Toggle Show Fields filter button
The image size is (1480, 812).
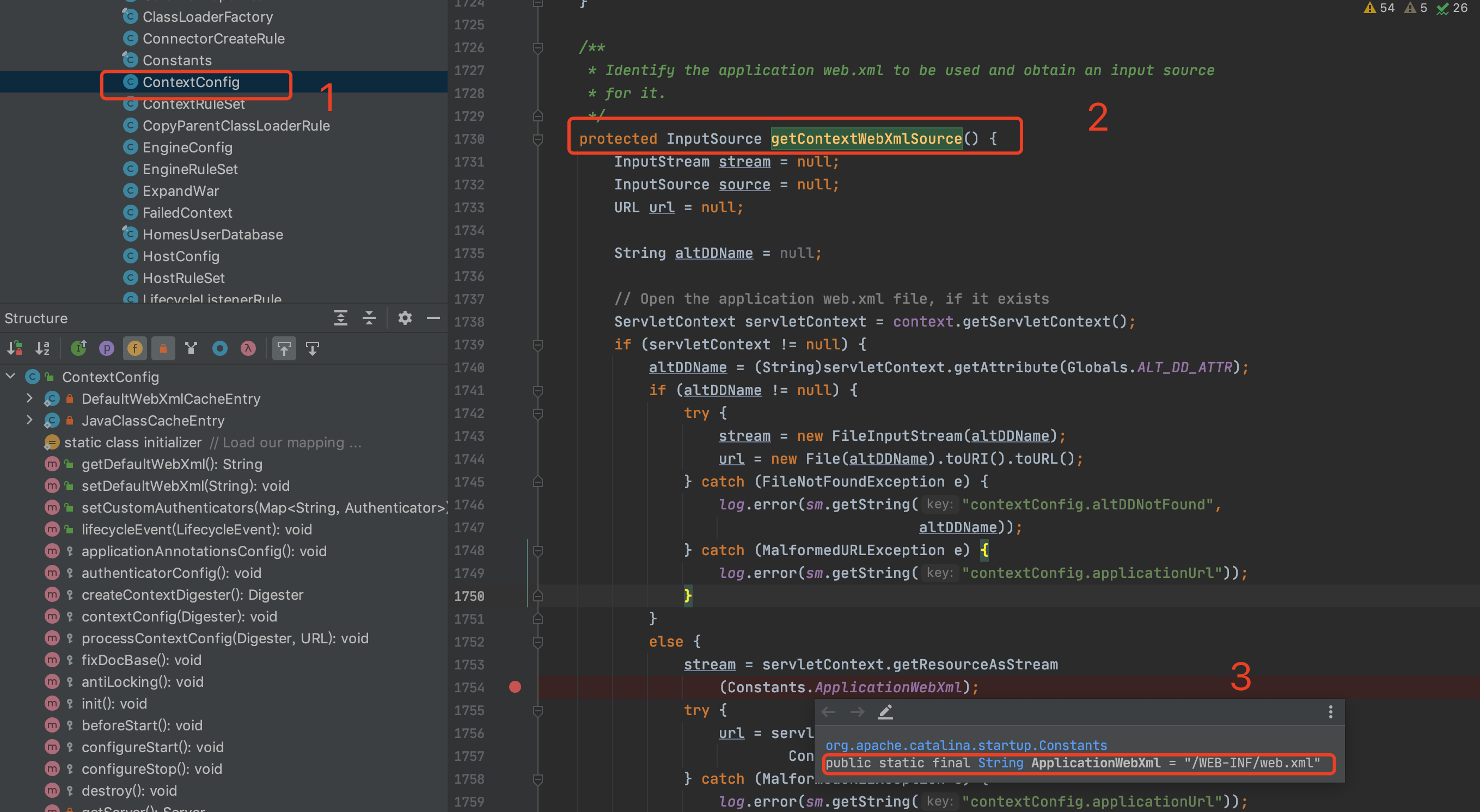pos(135,348)
